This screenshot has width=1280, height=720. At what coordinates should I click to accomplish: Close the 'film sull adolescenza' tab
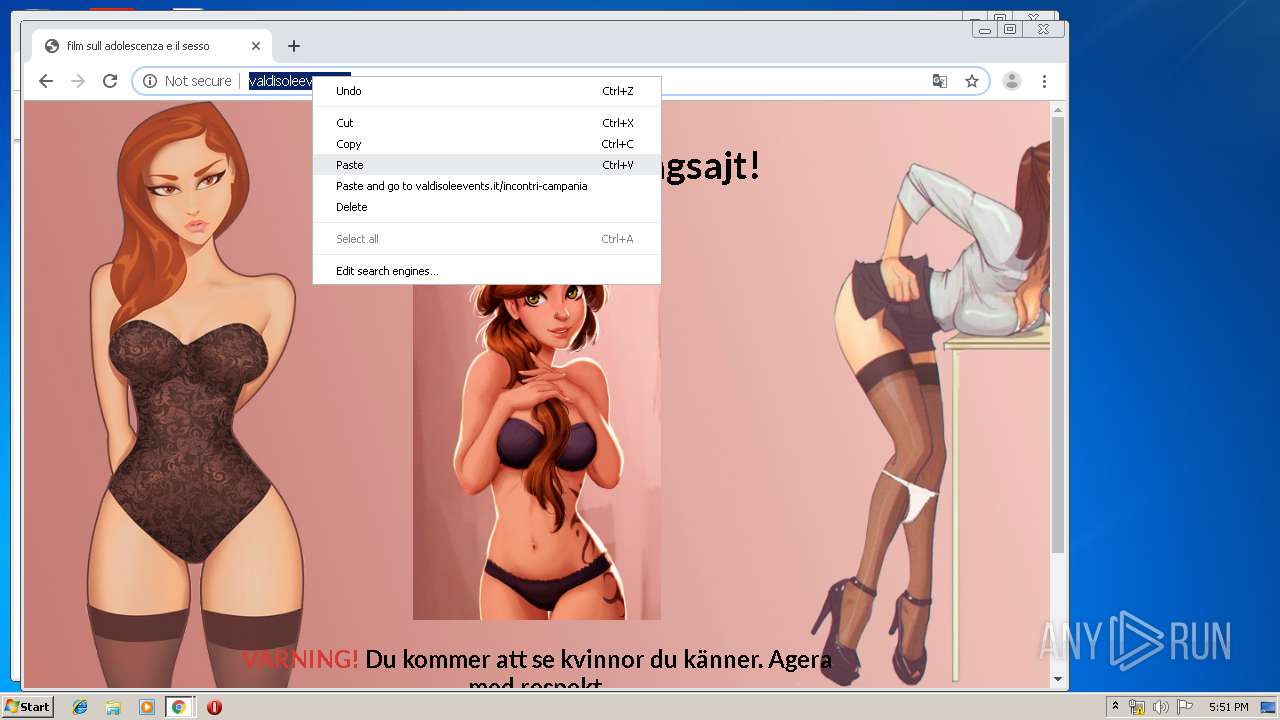[255, 46]
